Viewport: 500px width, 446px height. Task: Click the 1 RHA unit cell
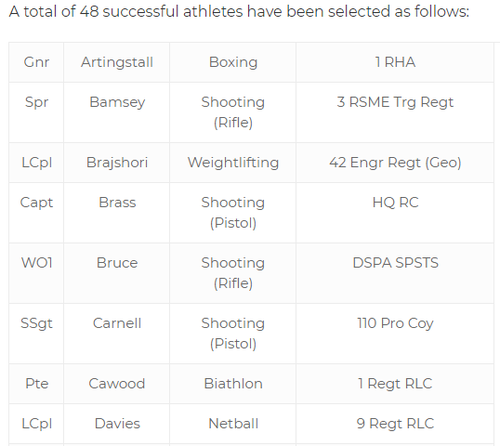pos(395,62)
